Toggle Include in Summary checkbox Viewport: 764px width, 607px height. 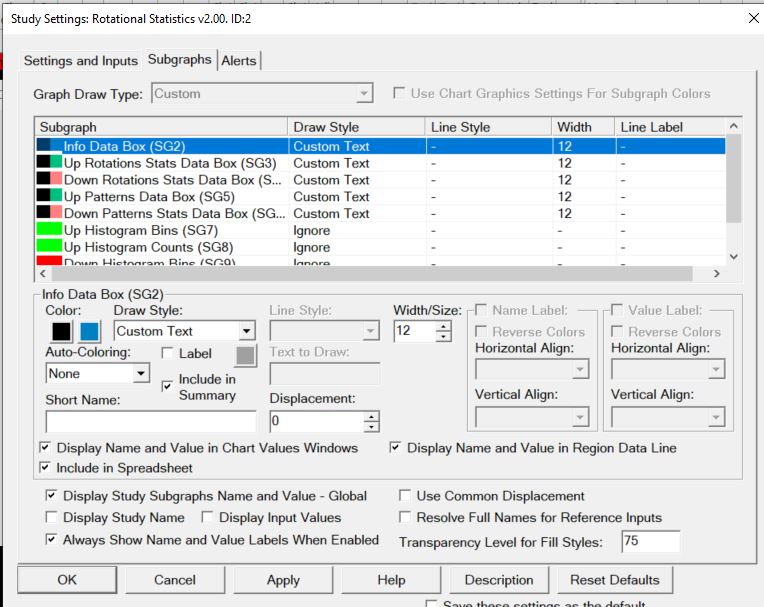(x=167, y=386)
